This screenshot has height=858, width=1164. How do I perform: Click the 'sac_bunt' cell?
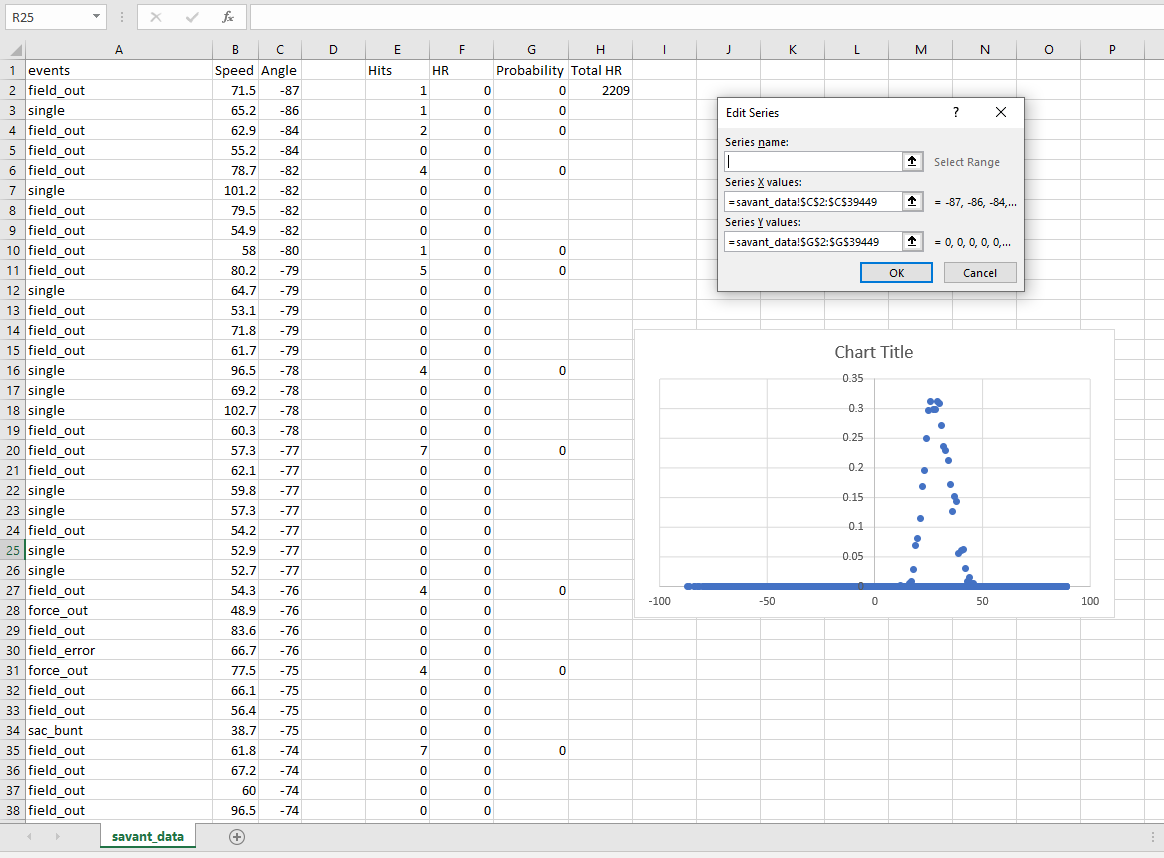point(119,730)
